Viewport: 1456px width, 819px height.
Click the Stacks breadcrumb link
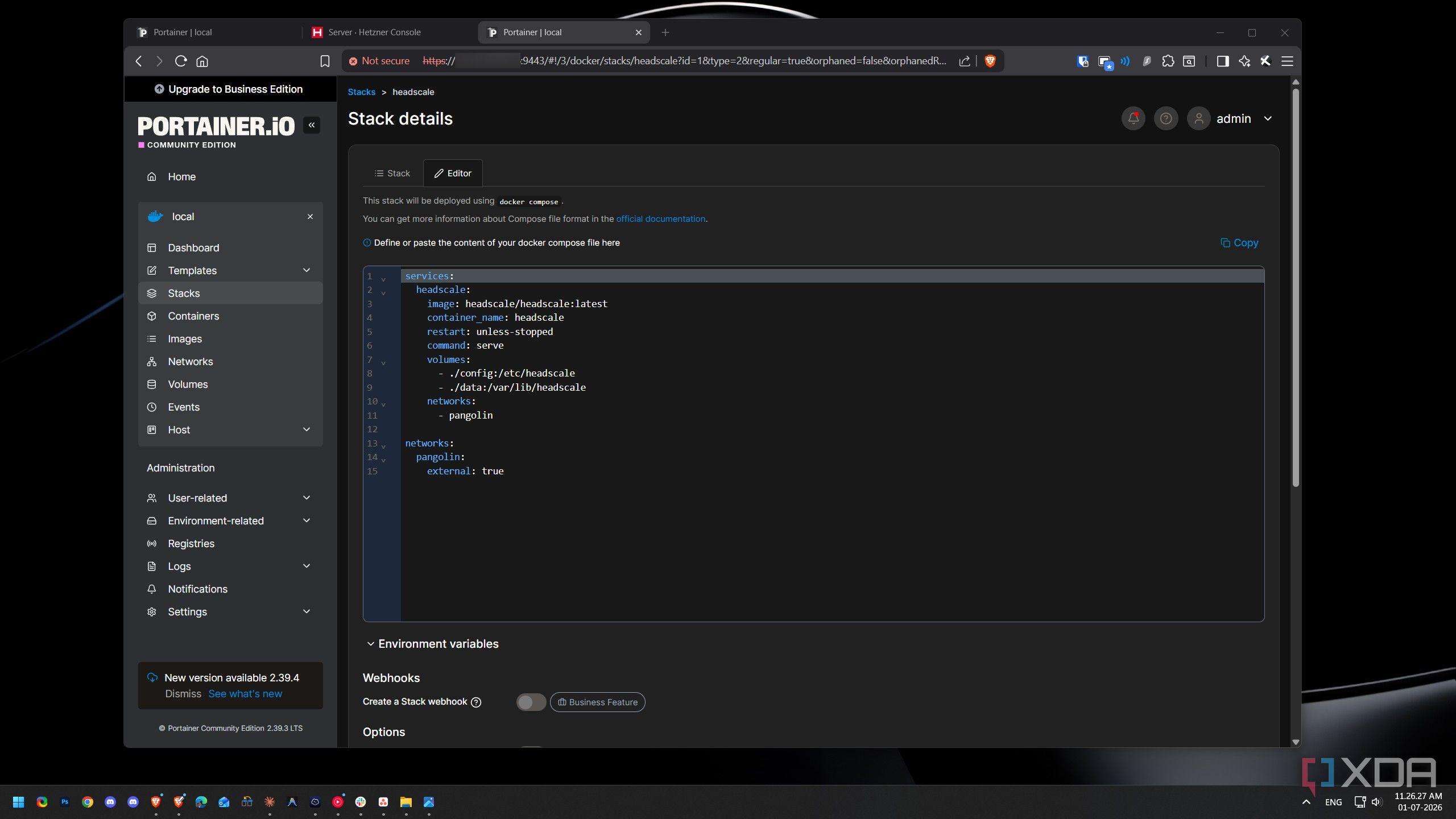(x=361, y=92)
